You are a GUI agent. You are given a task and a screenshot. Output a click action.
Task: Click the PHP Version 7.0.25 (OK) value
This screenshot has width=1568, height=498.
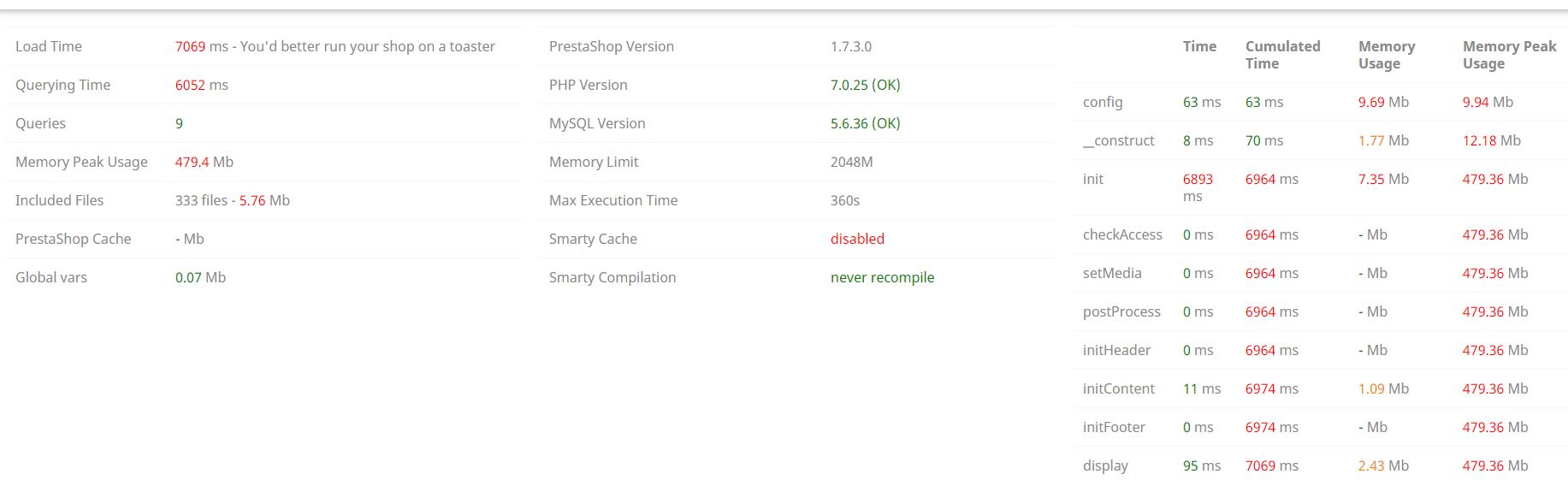866,85
